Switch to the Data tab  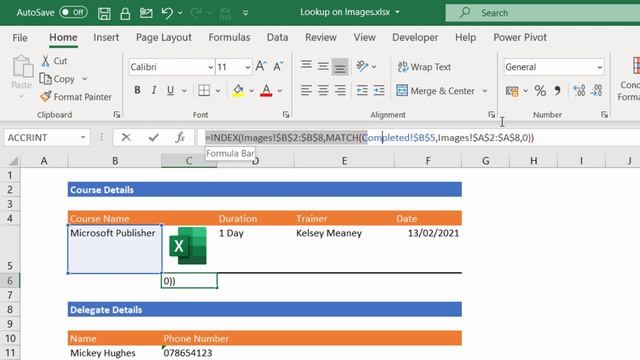click(278, 38)
